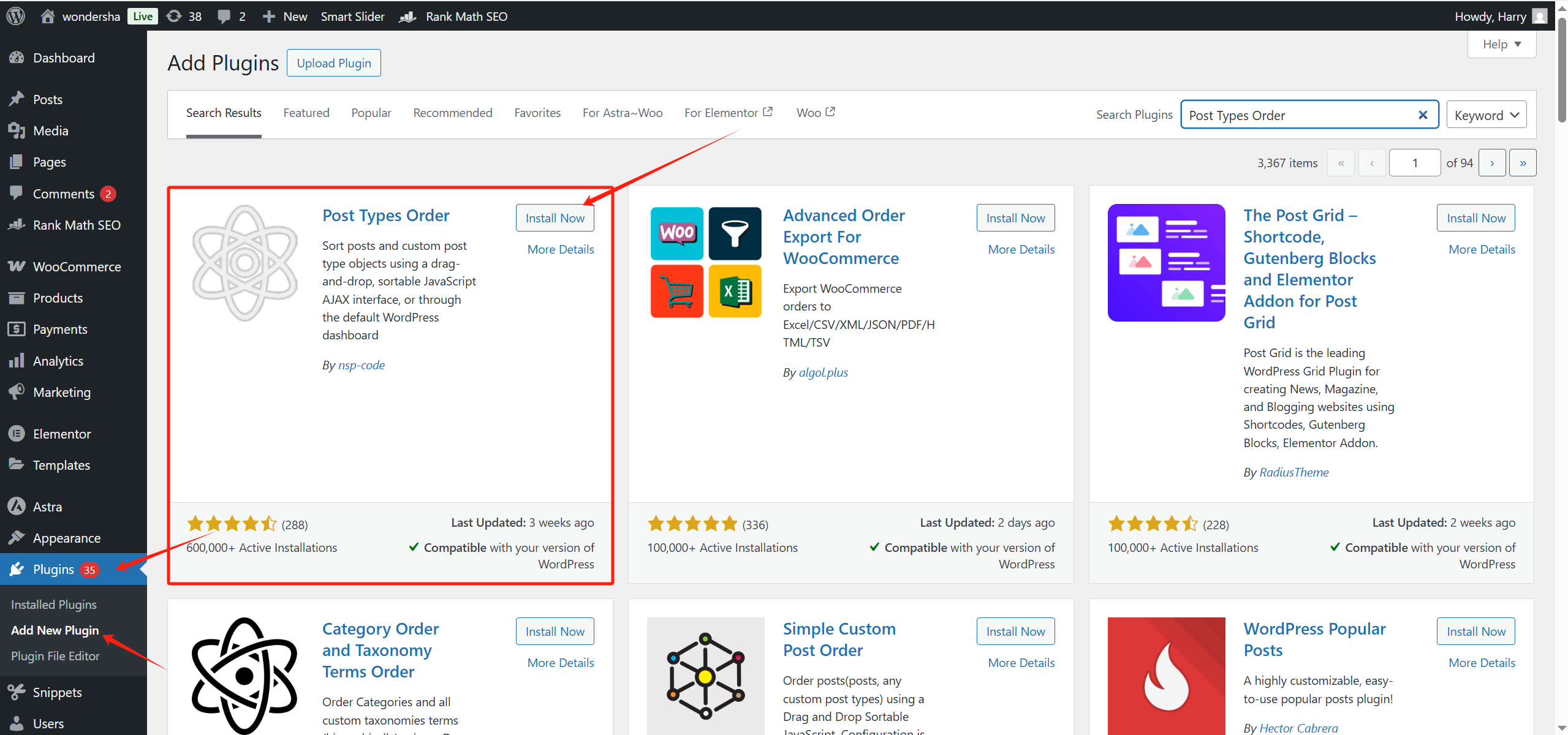Image resolution: width=1568 pixels, height=735 pixels.
Task: Click the + New icon in admin bar
Action: (x=268, y=16)
